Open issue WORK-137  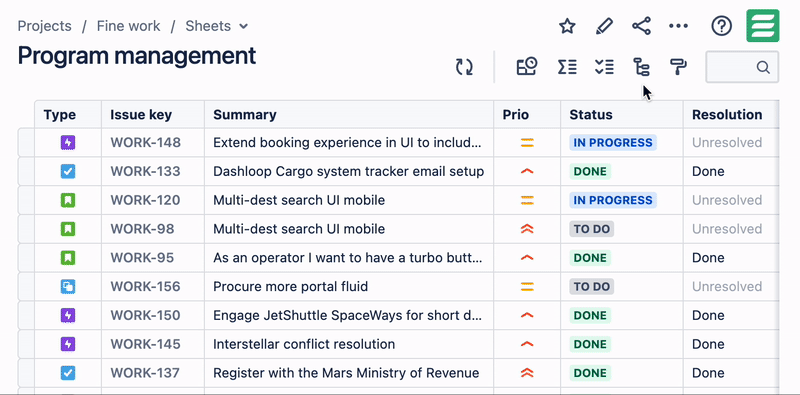coord(145,373)
